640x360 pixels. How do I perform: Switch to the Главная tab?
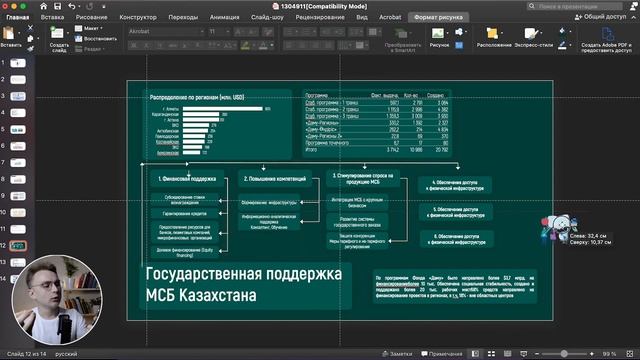[x=18, y=17]
